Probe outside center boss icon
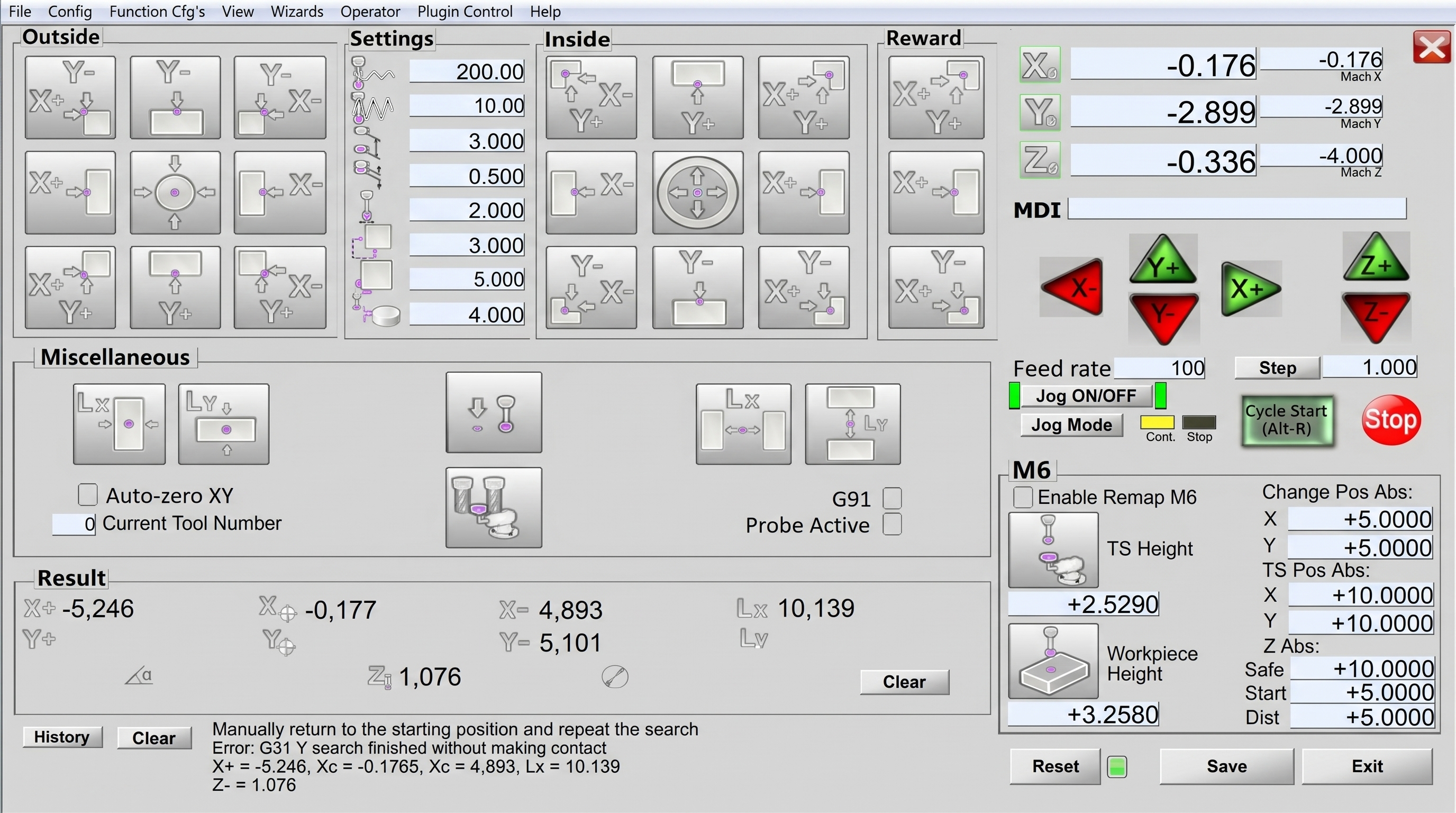 175,192
